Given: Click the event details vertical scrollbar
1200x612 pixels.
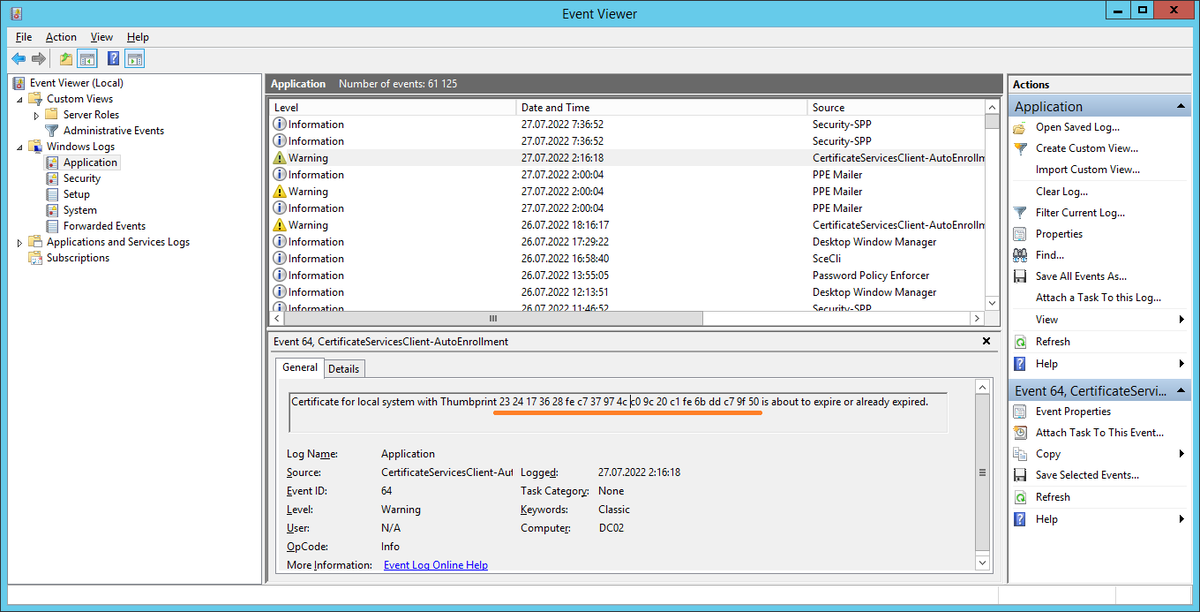Looking at the screenshot, I should click(x=984, y=473).
